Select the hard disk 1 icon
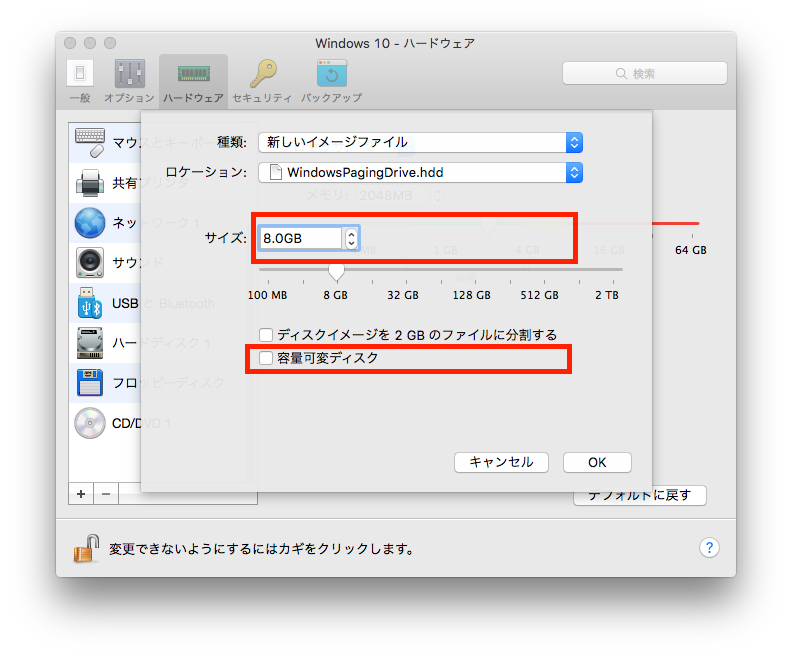 [x=90, y=343]
